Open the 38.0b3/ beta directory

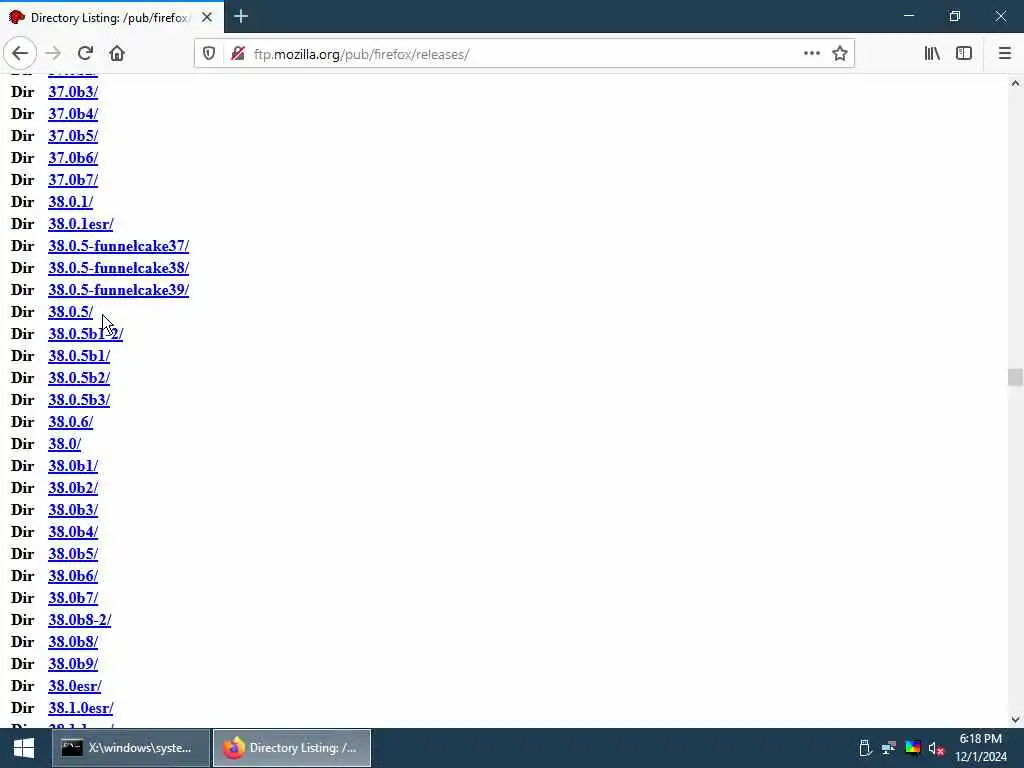tap(73, 510)
